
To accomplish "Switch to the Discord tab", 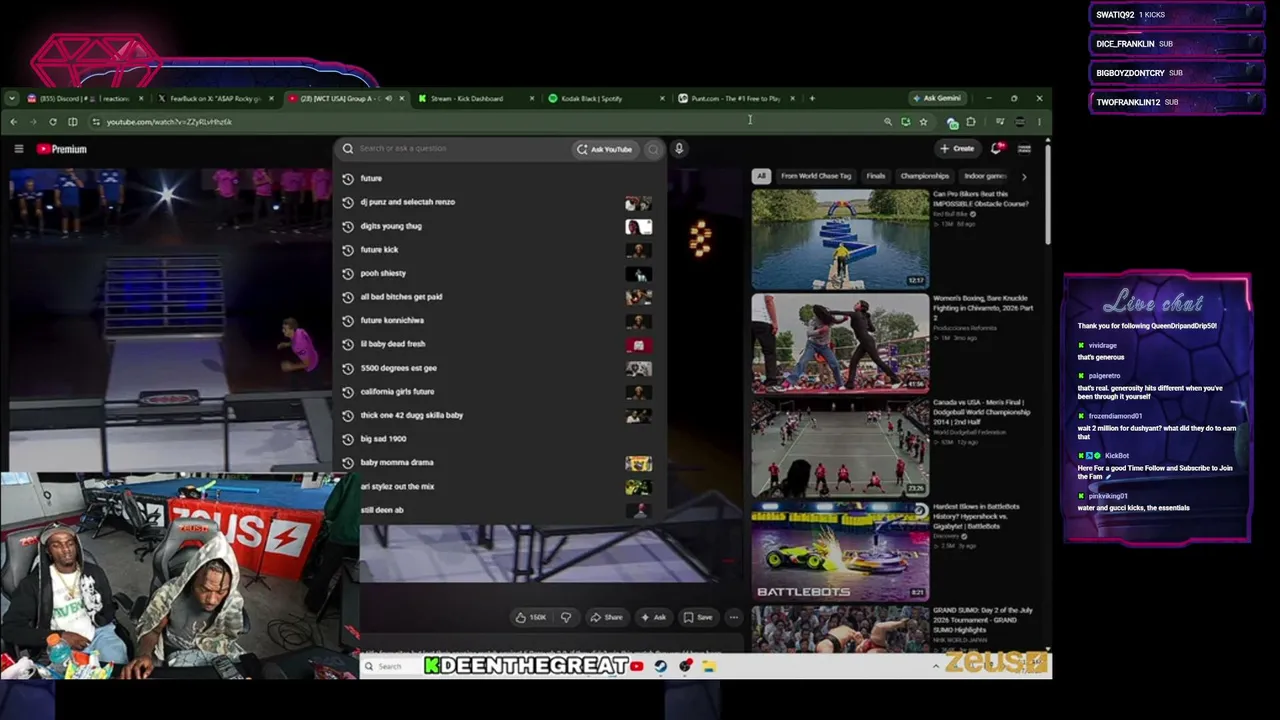I will 84,99.
